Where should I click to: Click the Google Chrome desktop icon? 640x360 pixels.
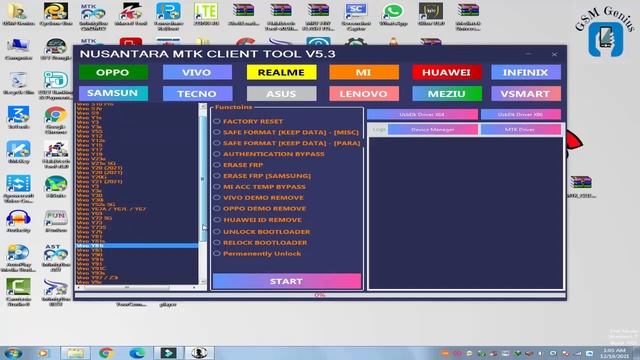pos(56,120)
